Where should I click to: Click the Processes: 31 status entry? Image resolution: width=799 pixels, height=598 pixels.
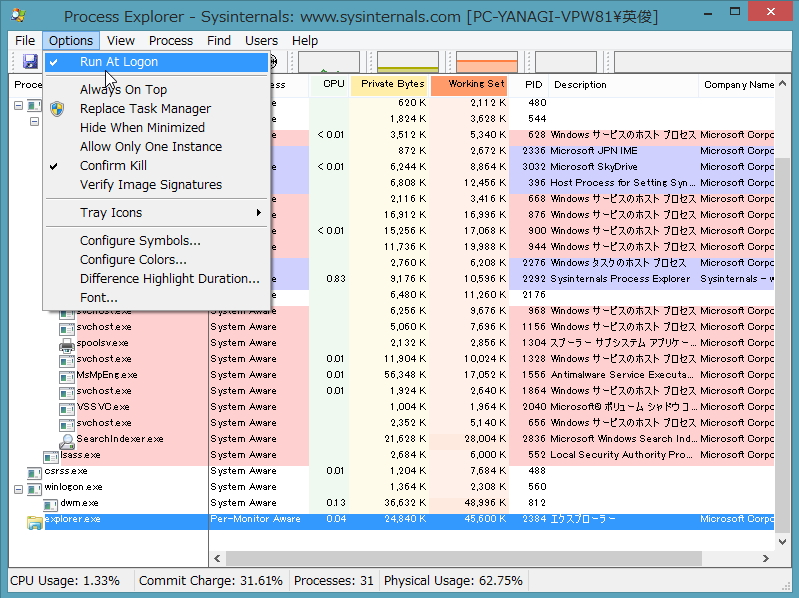[334, 581]
